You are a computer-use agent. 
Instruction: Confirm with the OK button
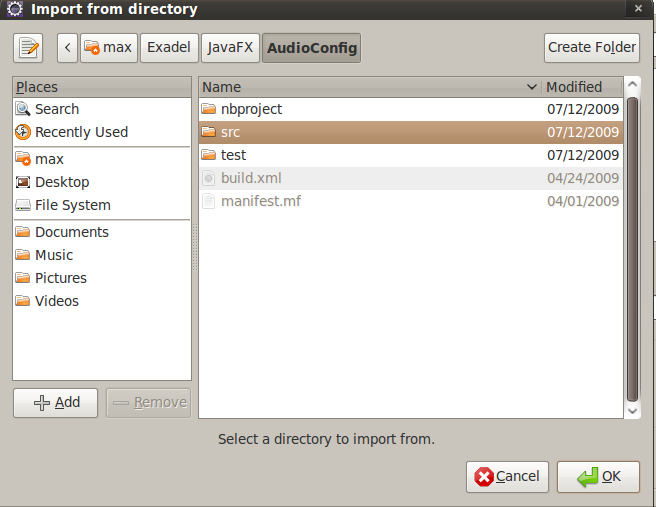598,476
